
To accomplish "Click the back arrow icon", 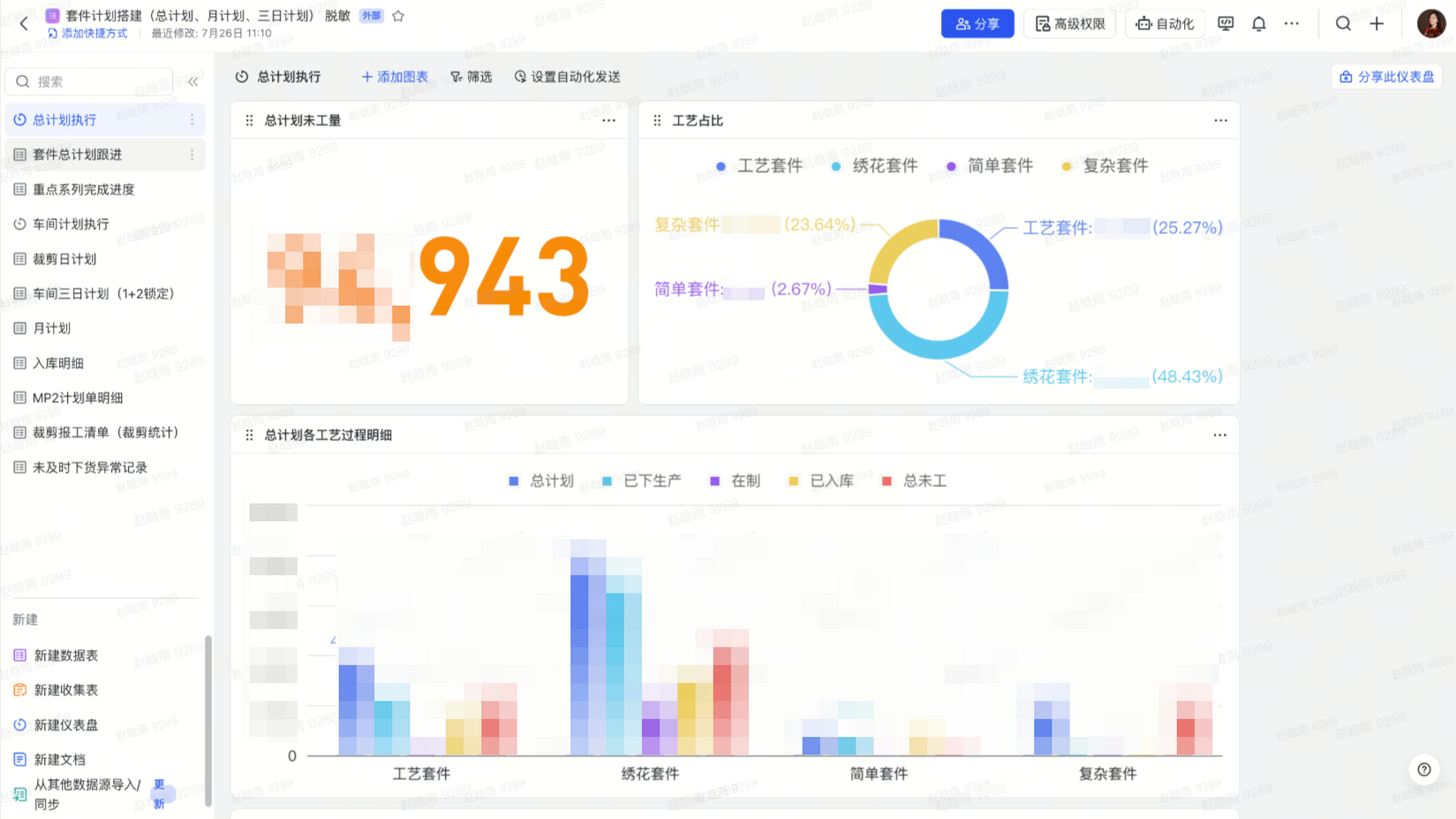I will (x=24, y=24).
